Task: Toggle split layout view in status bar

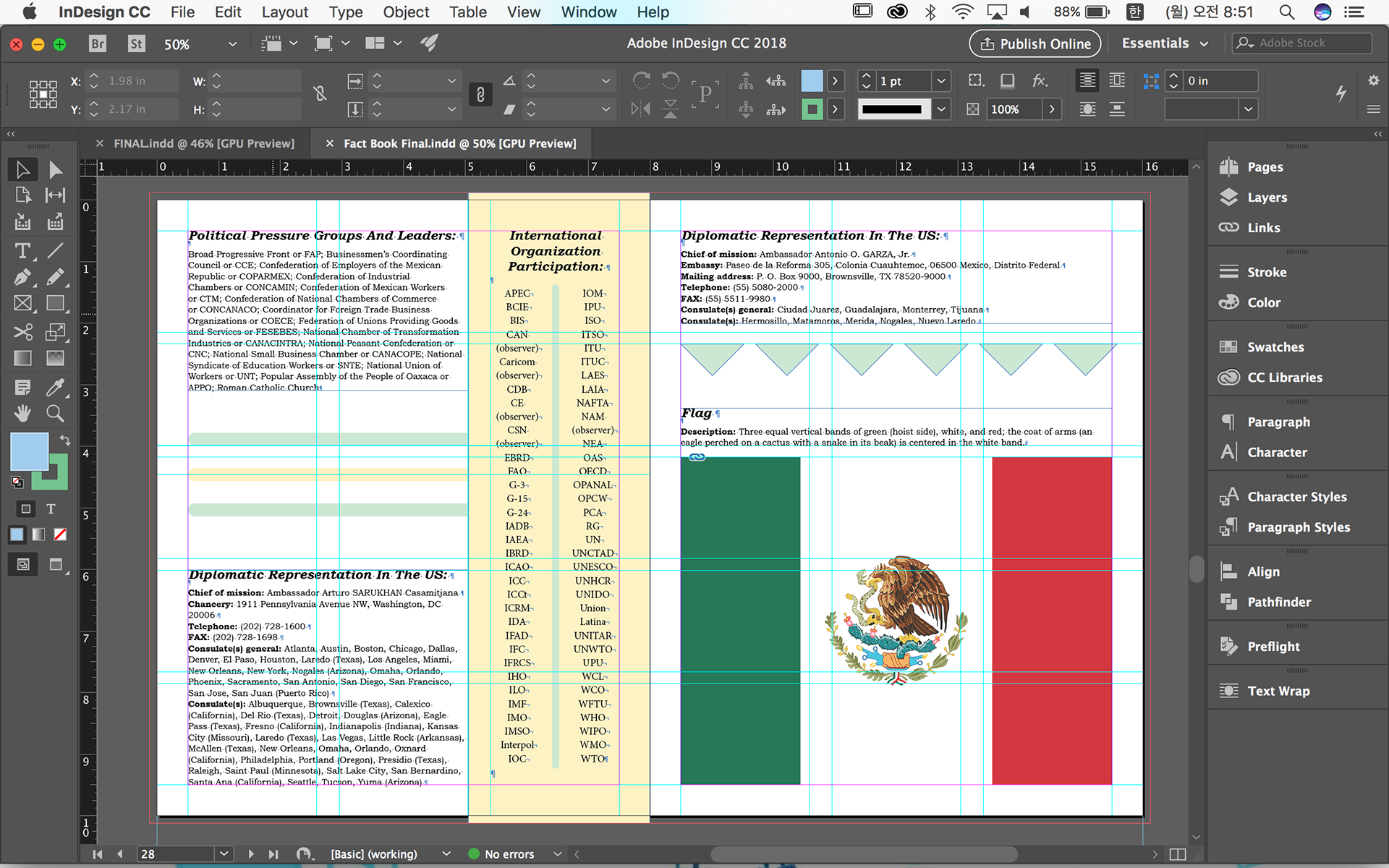Action: 1178,854
